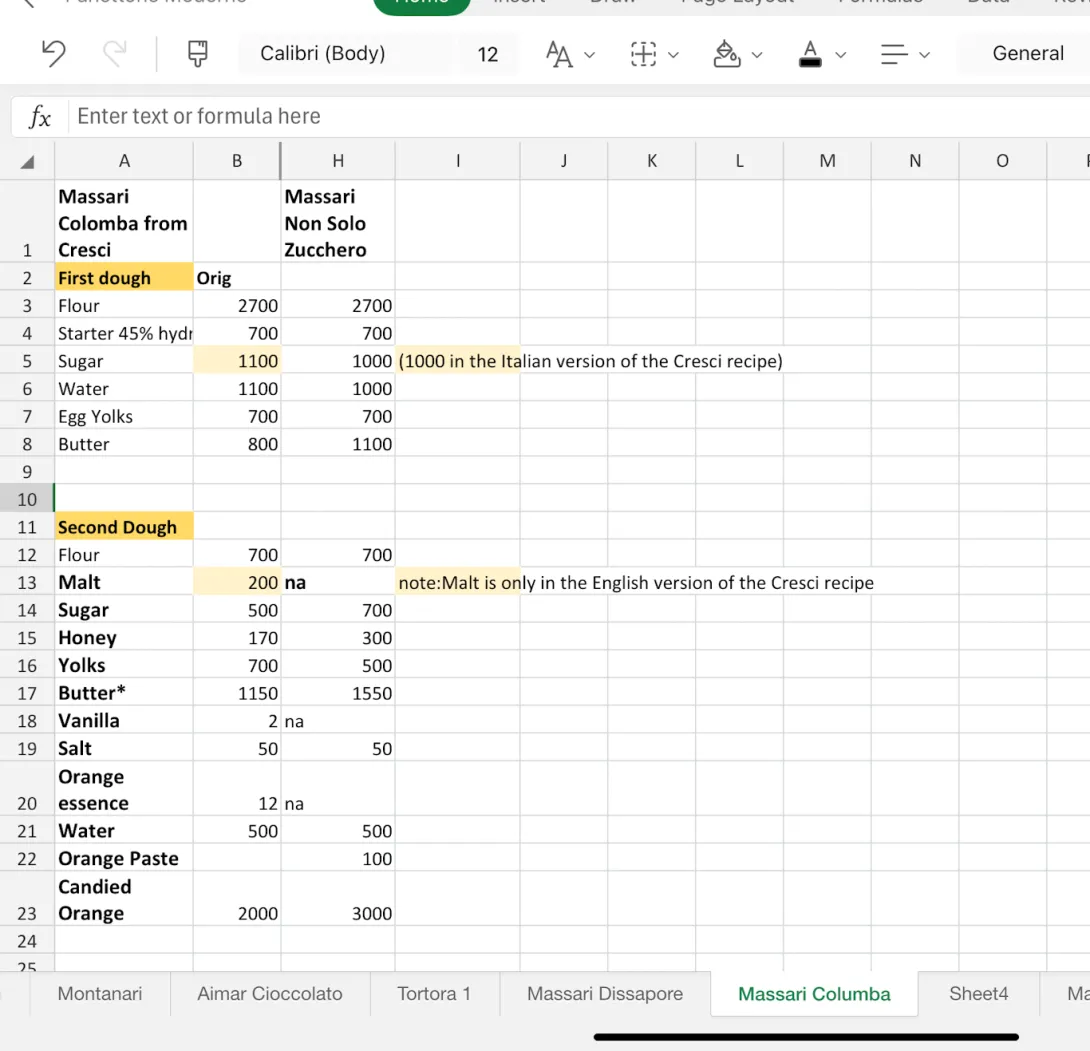Click the fill color bucket icon

tap(727, 54)
